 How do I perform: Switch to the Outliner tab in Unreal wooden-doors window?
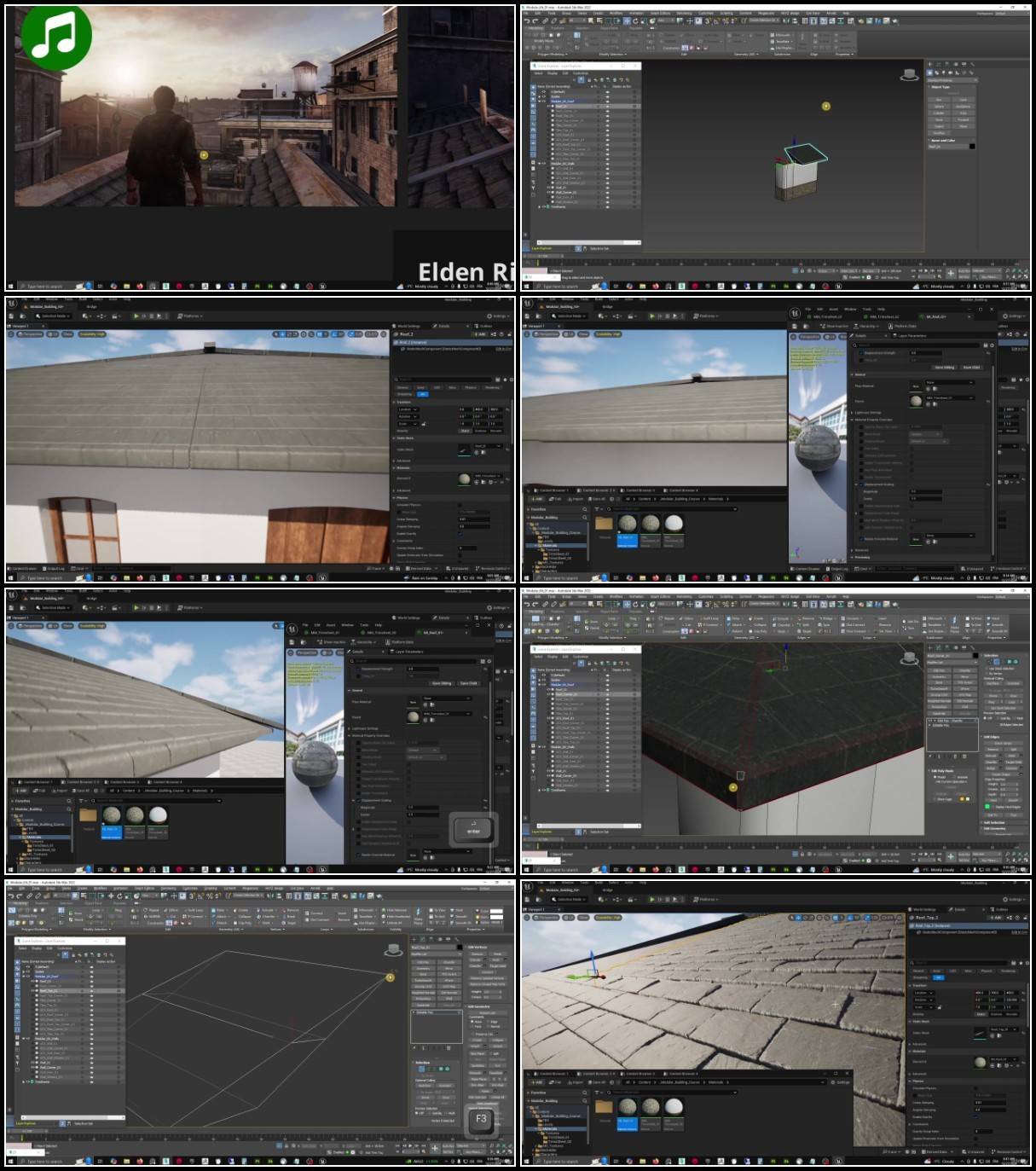pos(485,326)
